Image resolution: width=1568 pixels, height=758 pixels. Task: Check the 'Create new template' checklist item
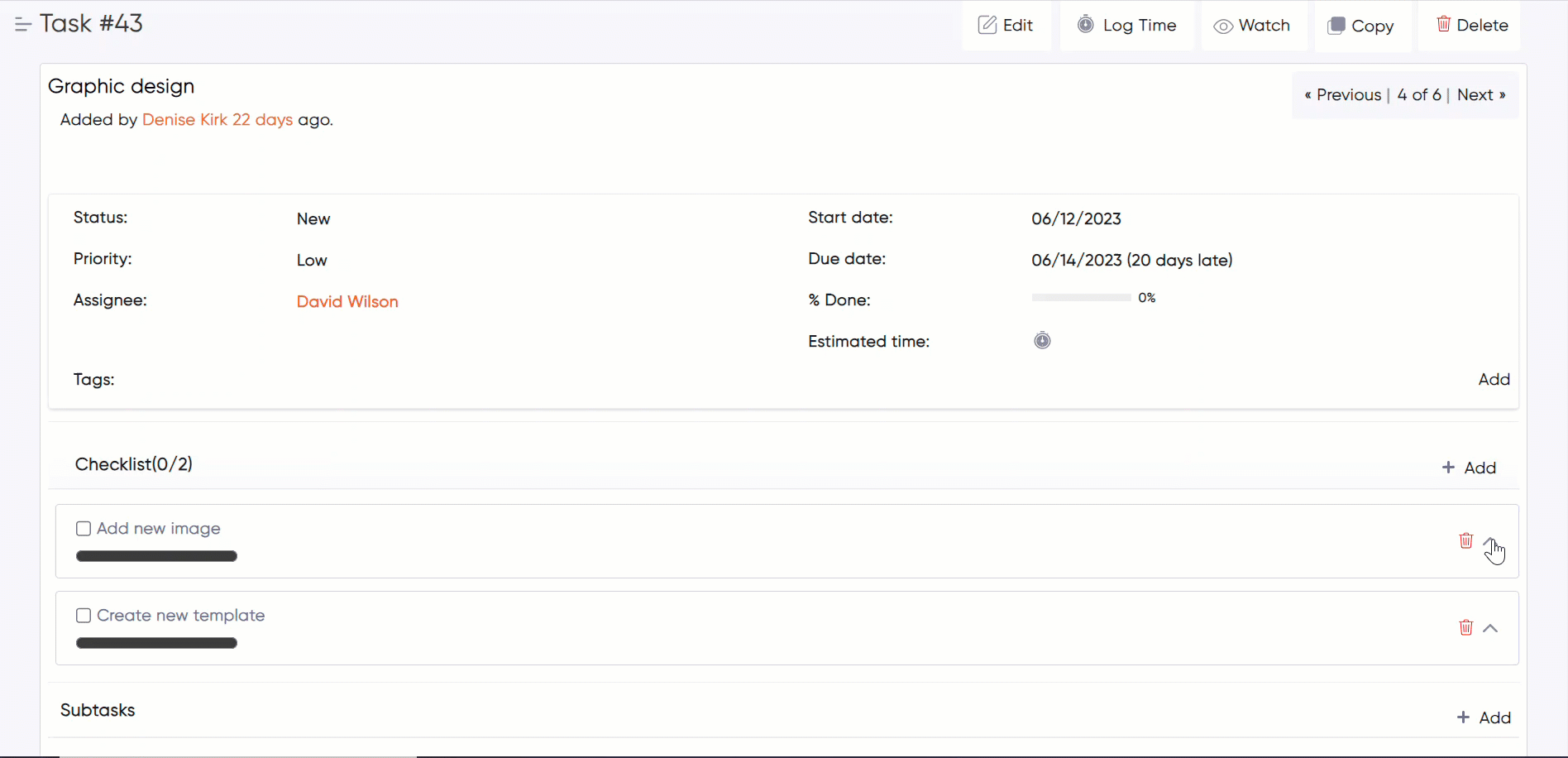tap(83, 615)
